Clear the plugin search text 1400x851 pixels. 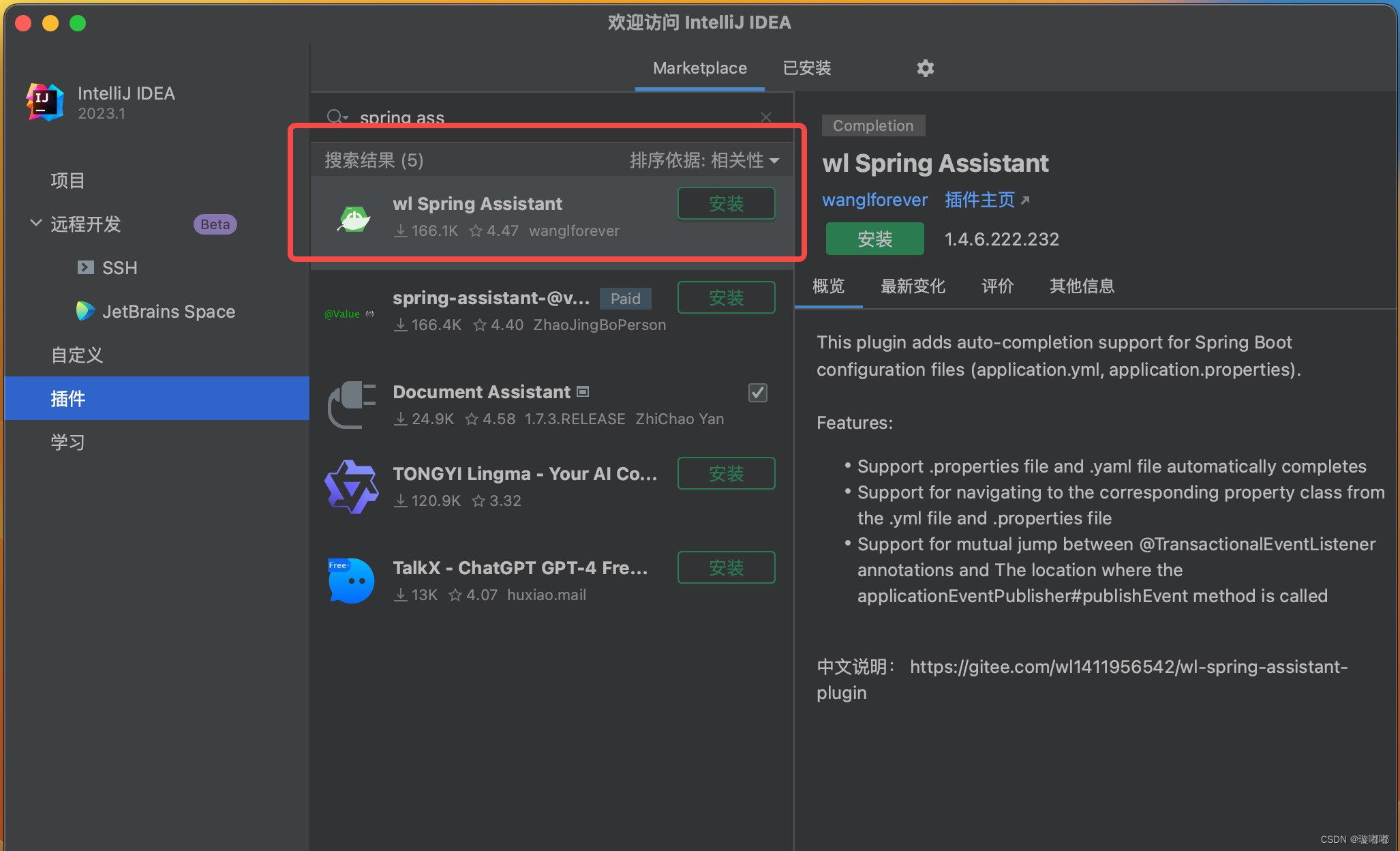[x=766, y=117]
